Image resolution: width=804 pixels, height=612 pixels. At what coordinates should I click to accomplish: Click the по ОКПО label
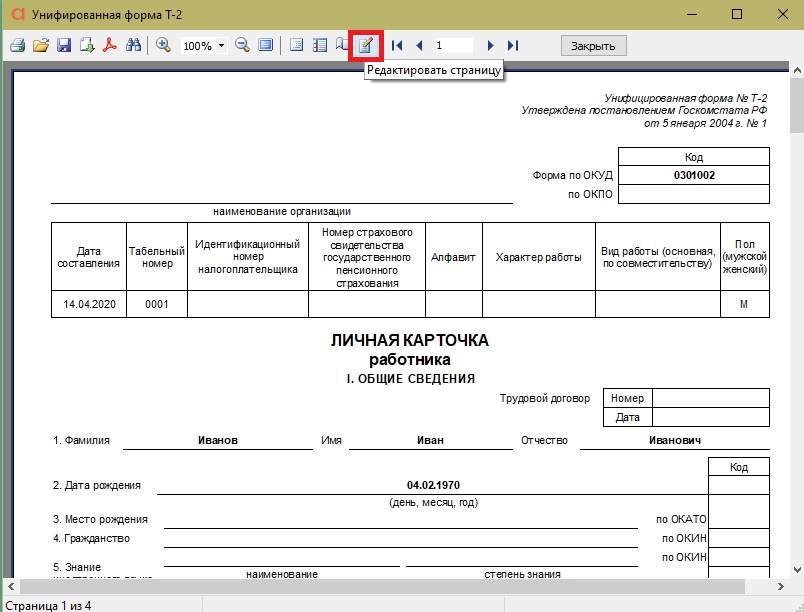(x=590, y=194)
